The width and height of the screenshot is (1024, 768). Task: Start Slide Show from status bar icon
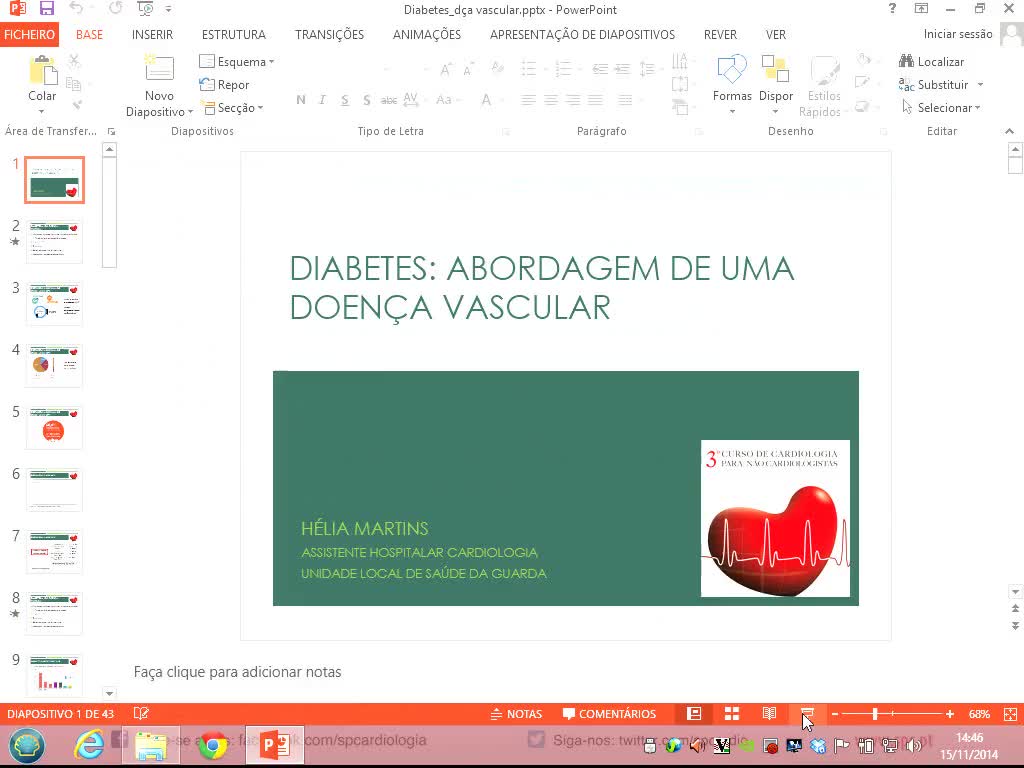[807, 714]
